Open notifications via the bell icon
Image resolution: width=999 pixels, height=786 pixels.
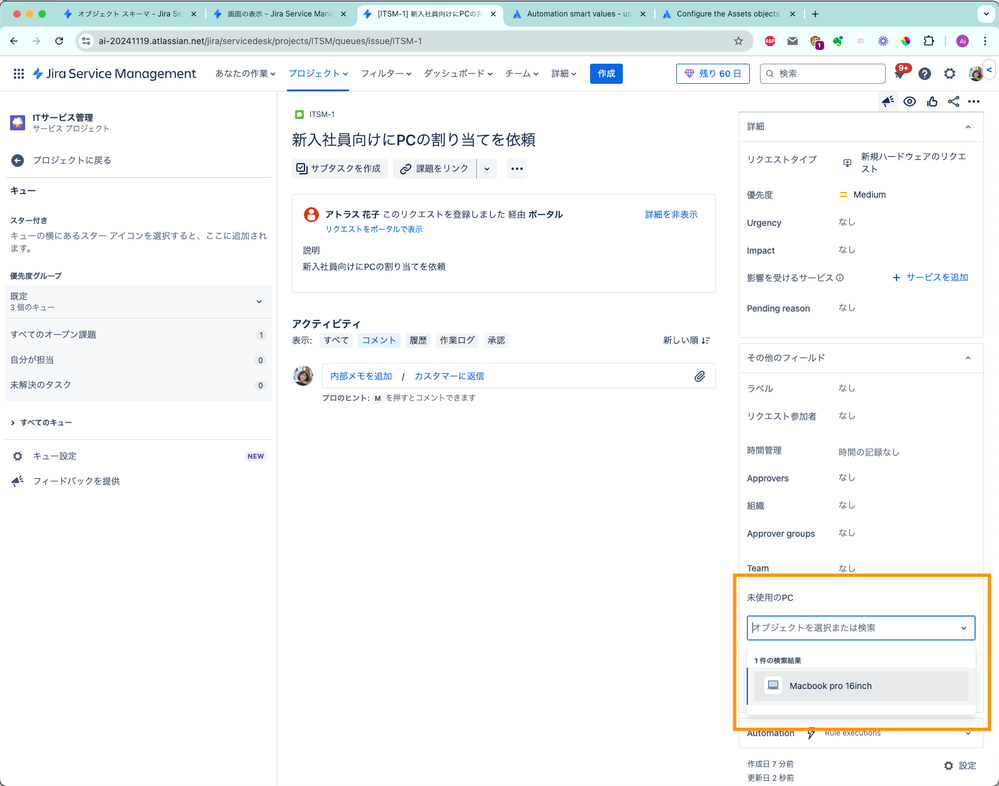[x=899, y=73]
